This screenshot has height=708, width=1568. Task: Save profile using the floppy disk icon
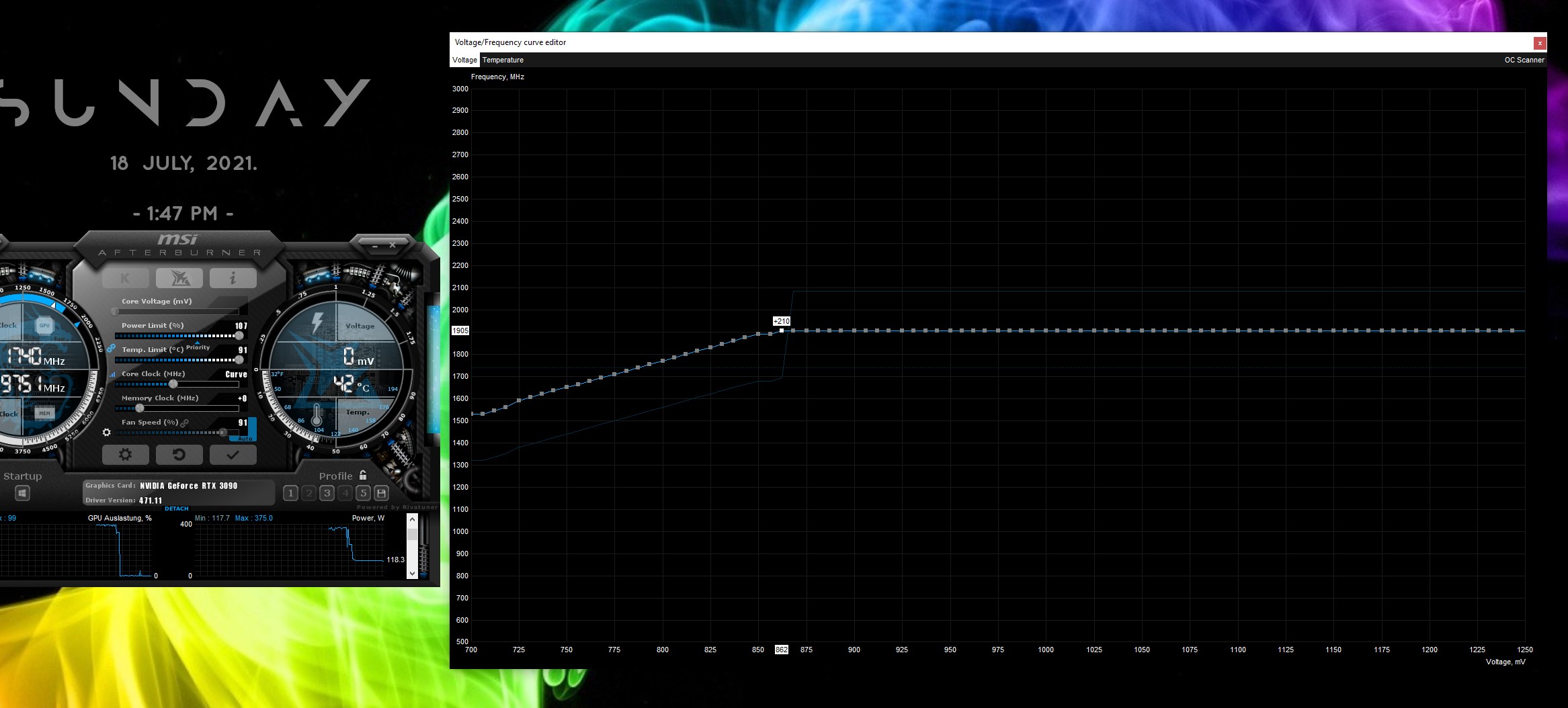381,493
